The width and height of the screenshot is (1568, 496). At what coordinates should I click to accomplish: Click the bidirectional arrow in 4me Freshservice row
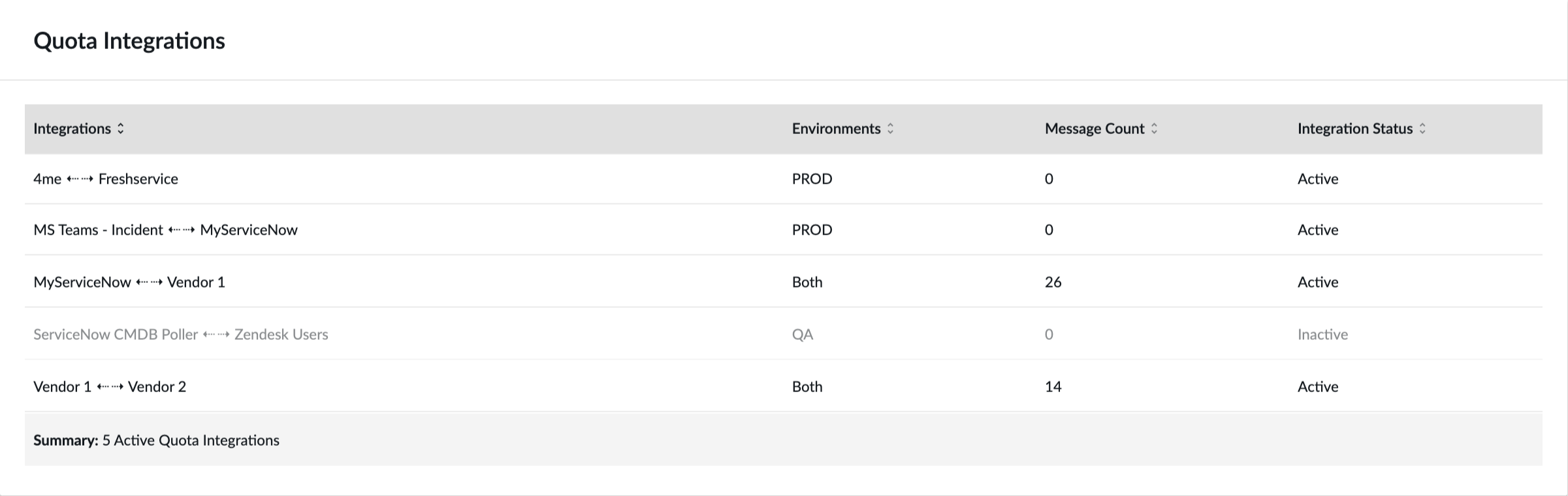click(80, 179)
